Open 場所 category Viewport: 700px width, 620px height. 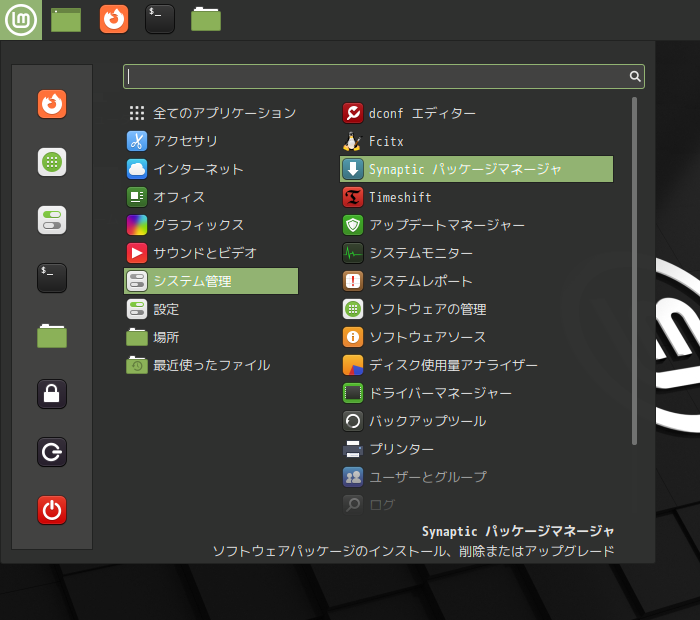click(x=211, y=337)
